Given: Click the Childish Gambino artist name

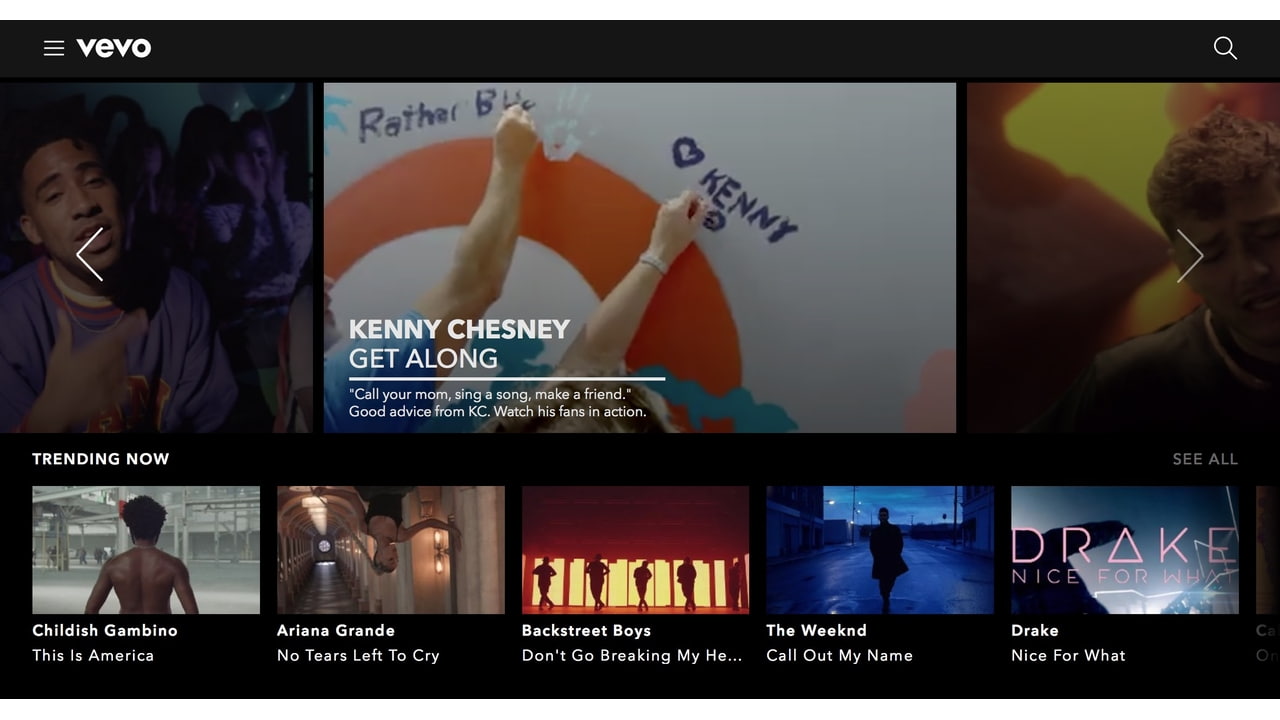Looking at the screenshot, I should (x=104, y=630).
